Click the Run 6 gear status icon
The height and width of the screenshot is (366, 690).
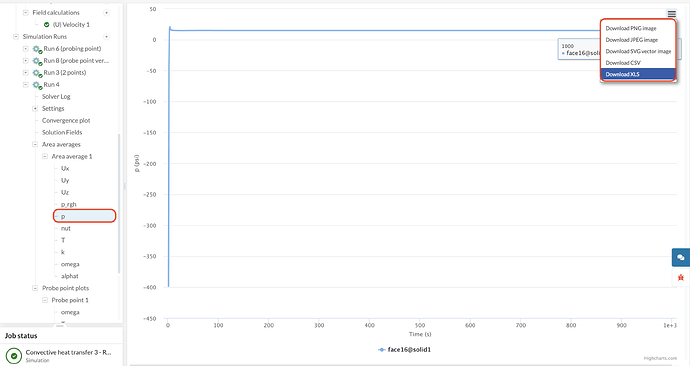coord(37,49)
